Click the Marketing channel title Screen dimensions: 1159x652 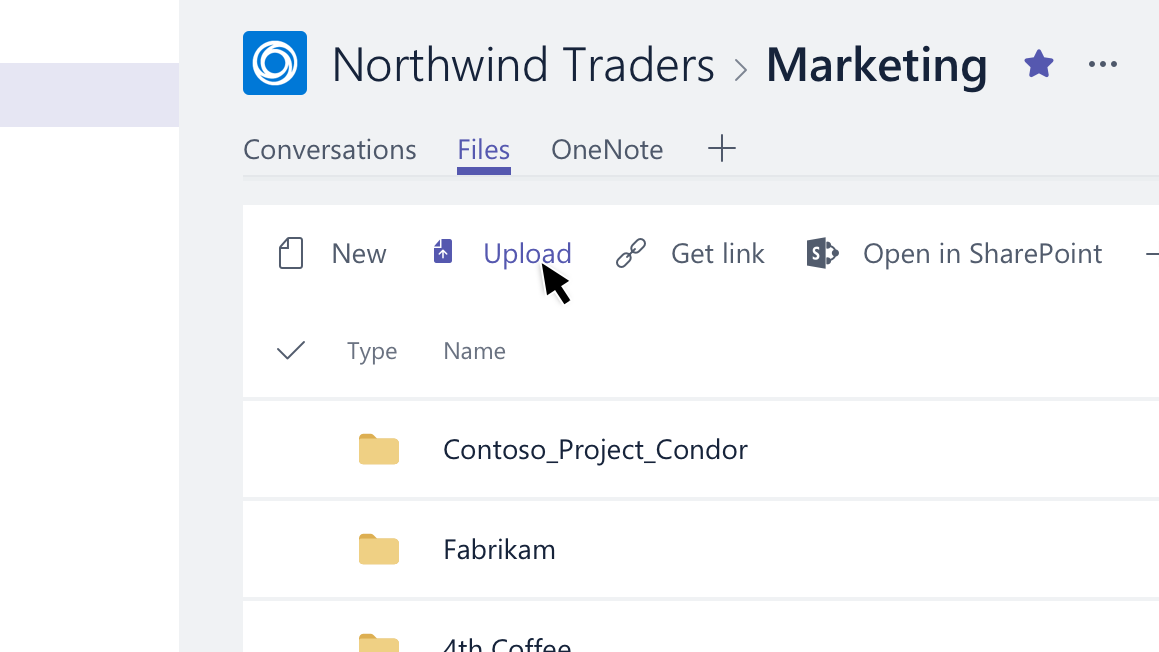click(x=877, y=65)
